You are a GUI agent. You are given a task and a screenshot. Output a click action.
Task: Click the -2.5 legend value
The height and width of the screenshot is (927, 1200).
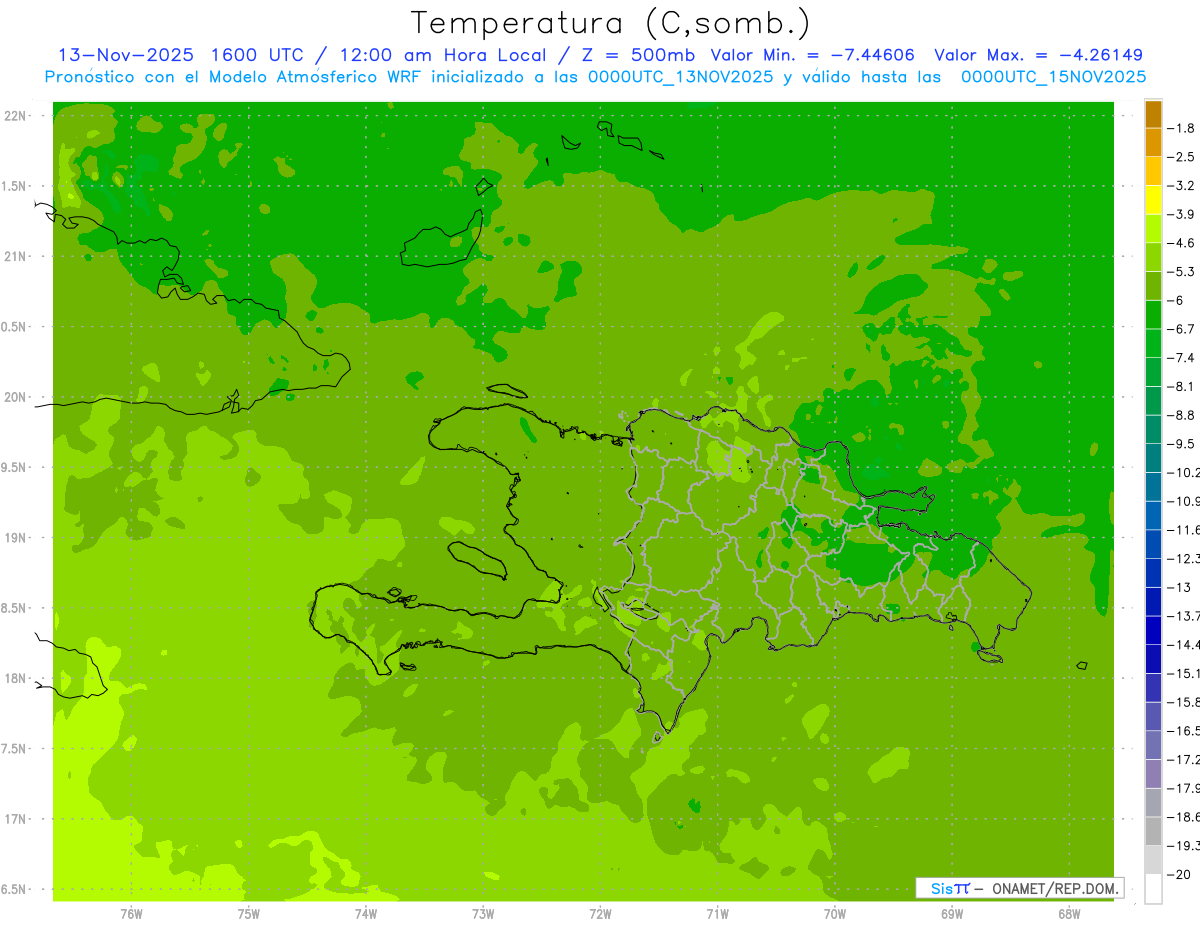[x=1183, y=157]
